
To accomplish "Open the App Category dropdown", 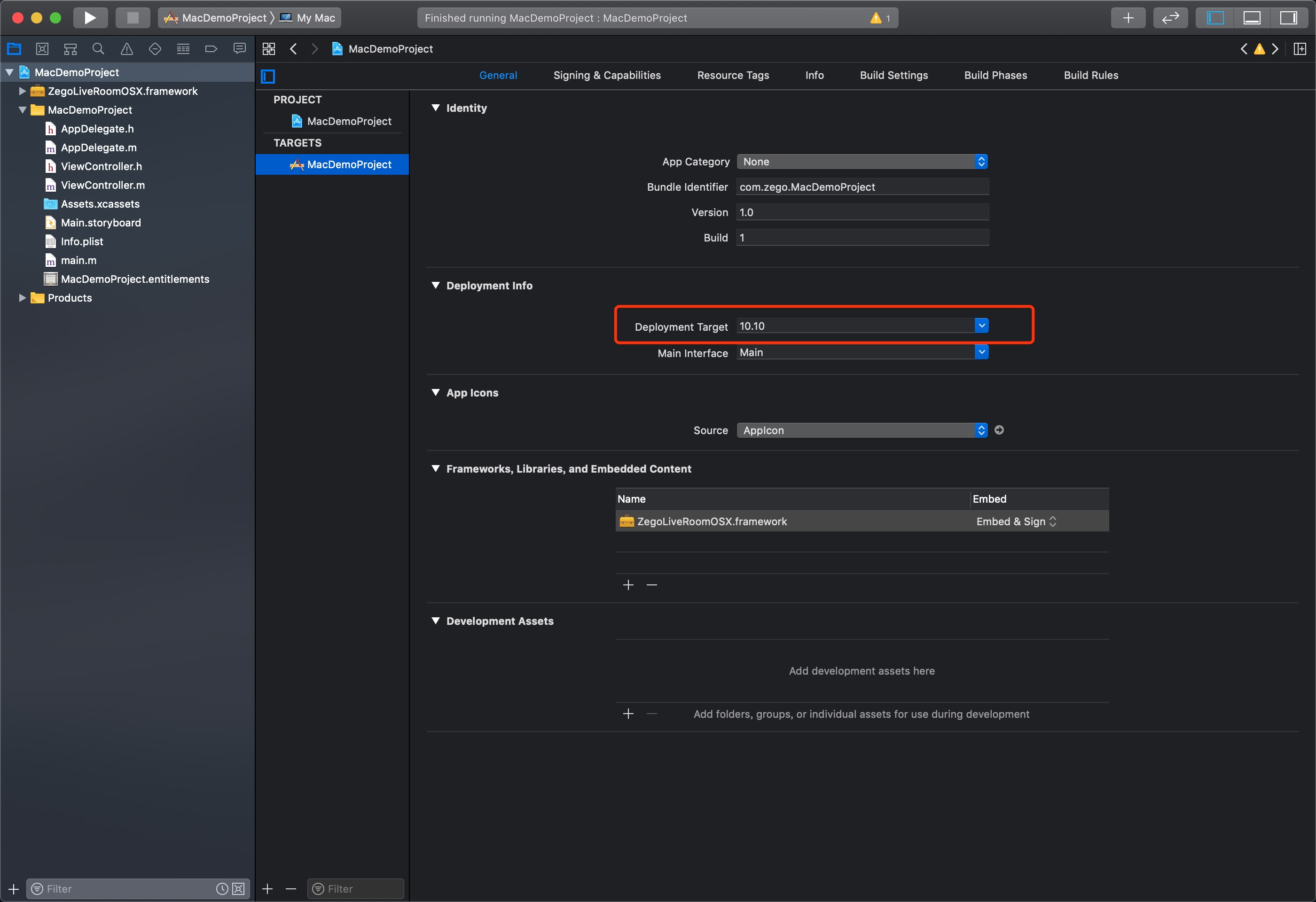I will (x=862, y=162).
